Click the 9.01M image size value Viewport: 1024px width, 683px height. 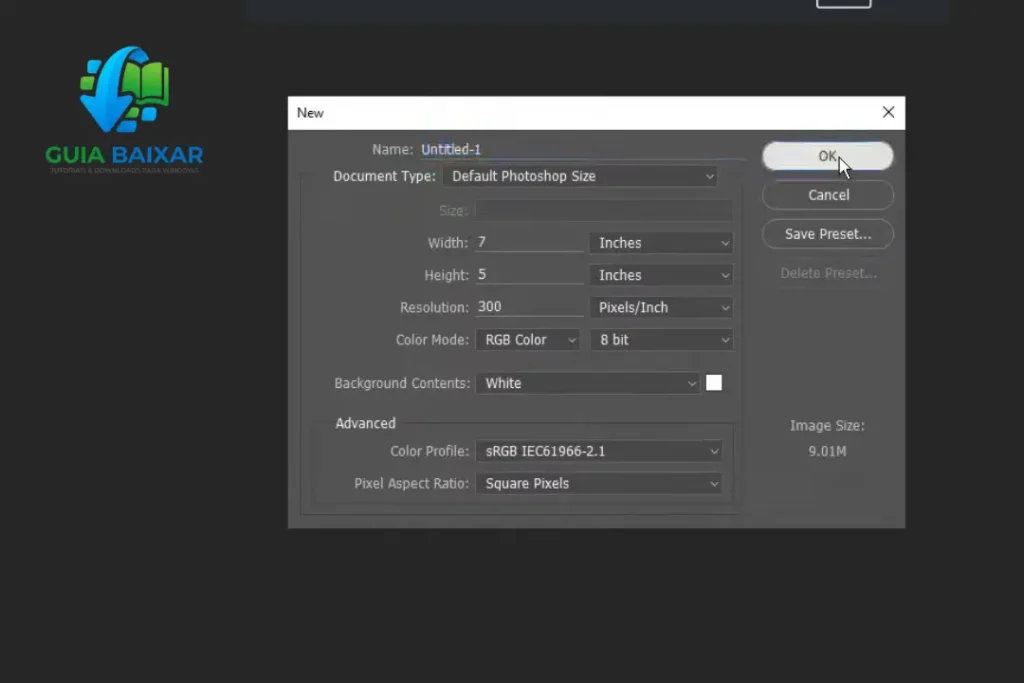pos(827,451)
